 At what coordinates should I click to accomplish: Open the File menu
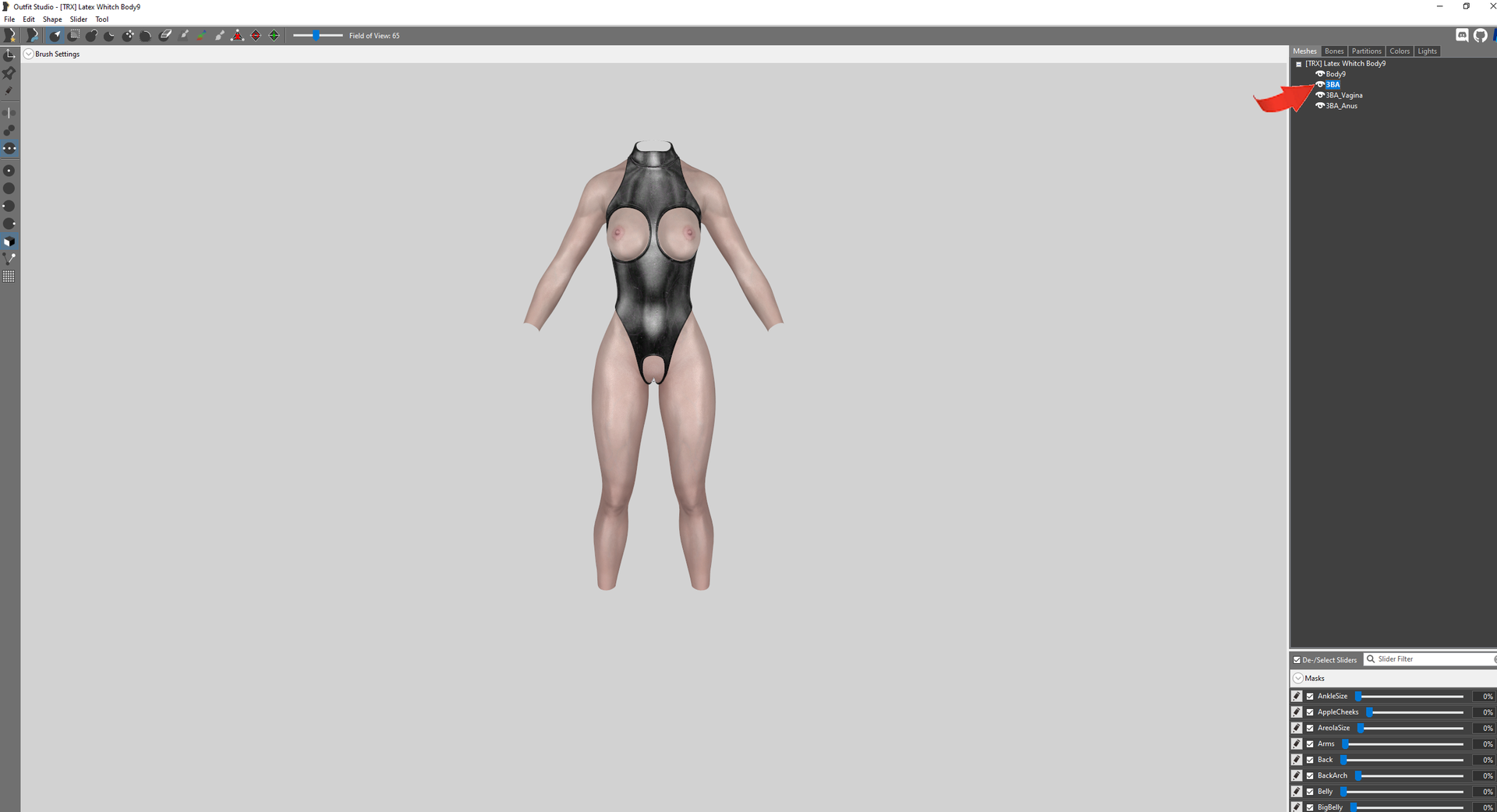click(9, 19)
